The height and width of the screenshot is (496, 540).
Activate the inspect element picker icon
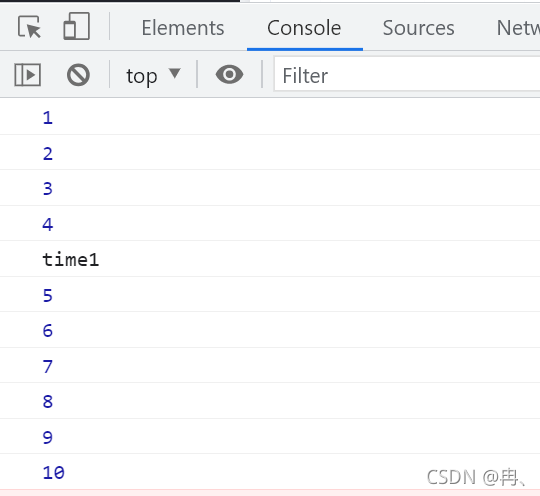29,27
